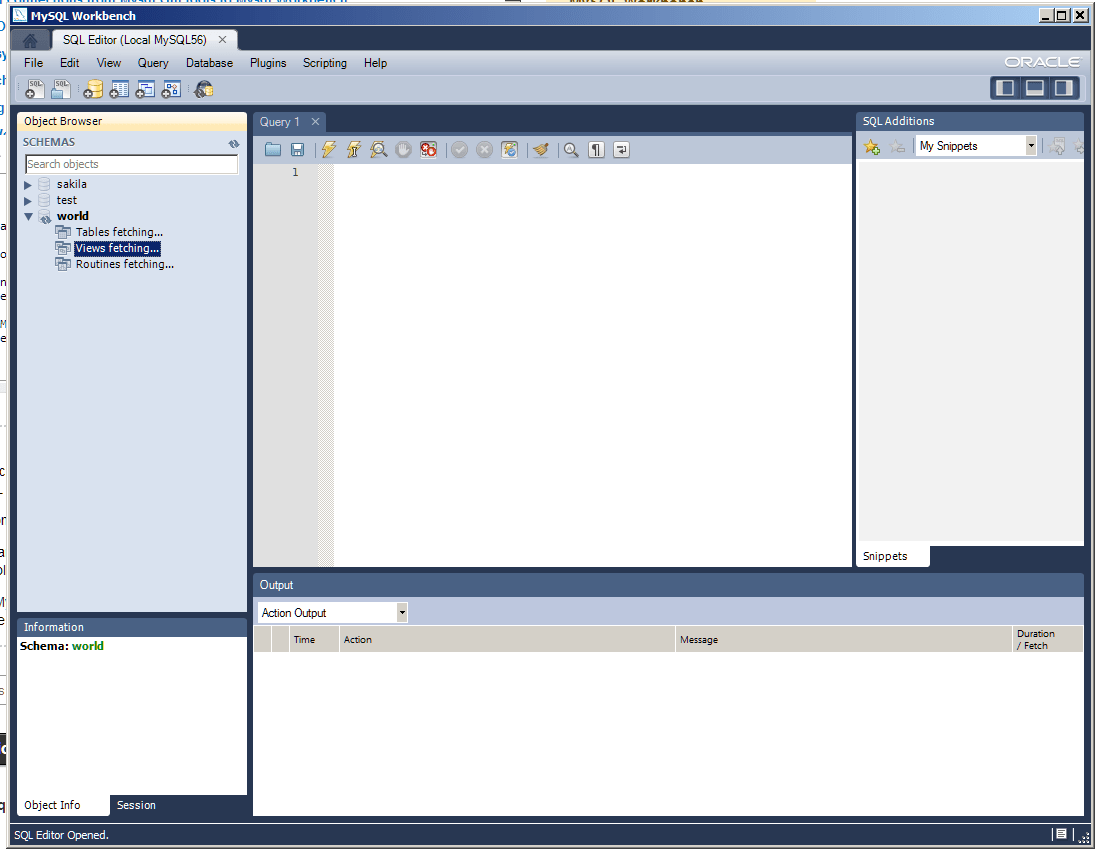Toggle word wrapping in editor
1098x852 pixels.
[x=621, y=149]
